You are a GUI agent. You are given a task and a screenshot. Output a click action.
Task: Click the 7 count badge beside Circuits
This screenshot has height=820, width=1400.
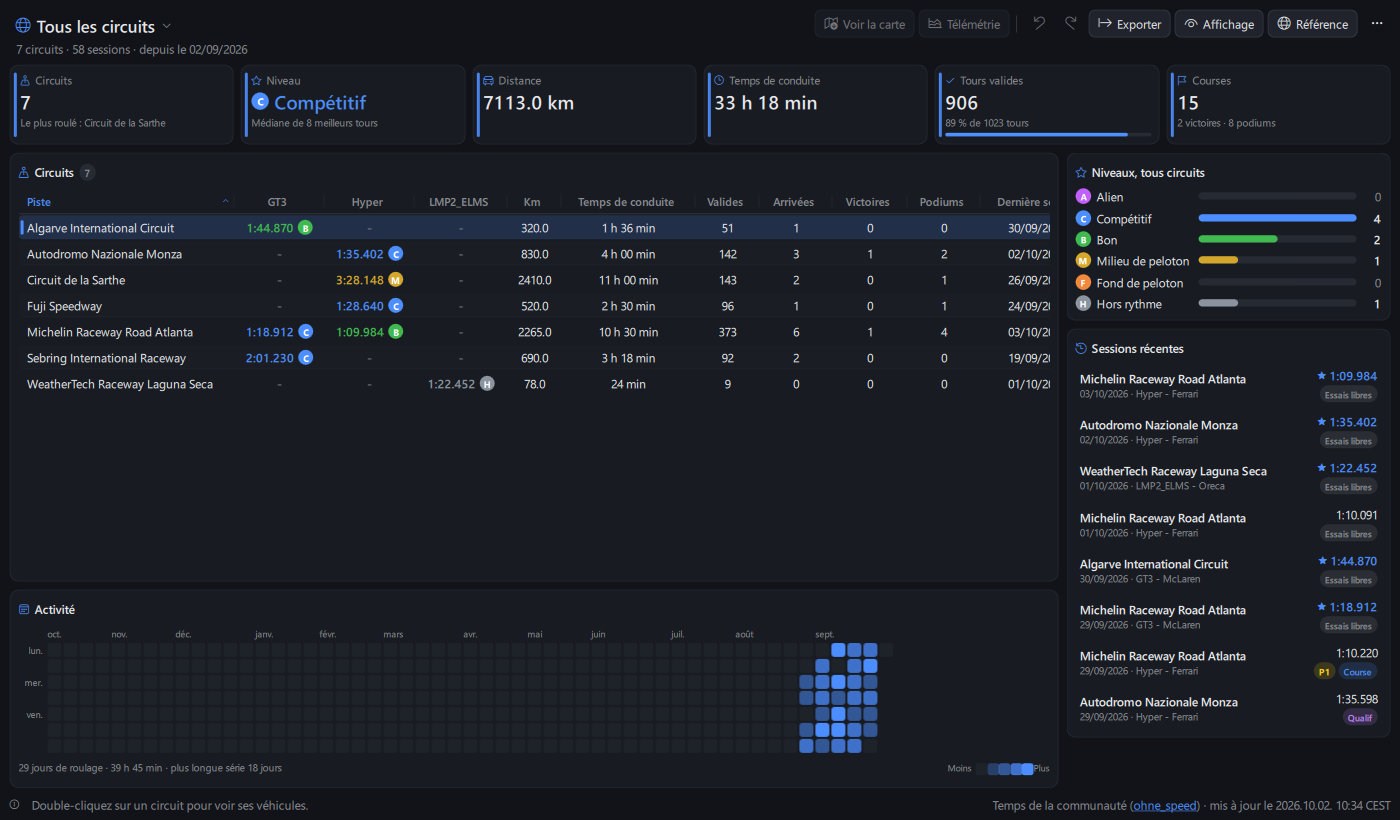pyautogui.click(x=87, y=173)
